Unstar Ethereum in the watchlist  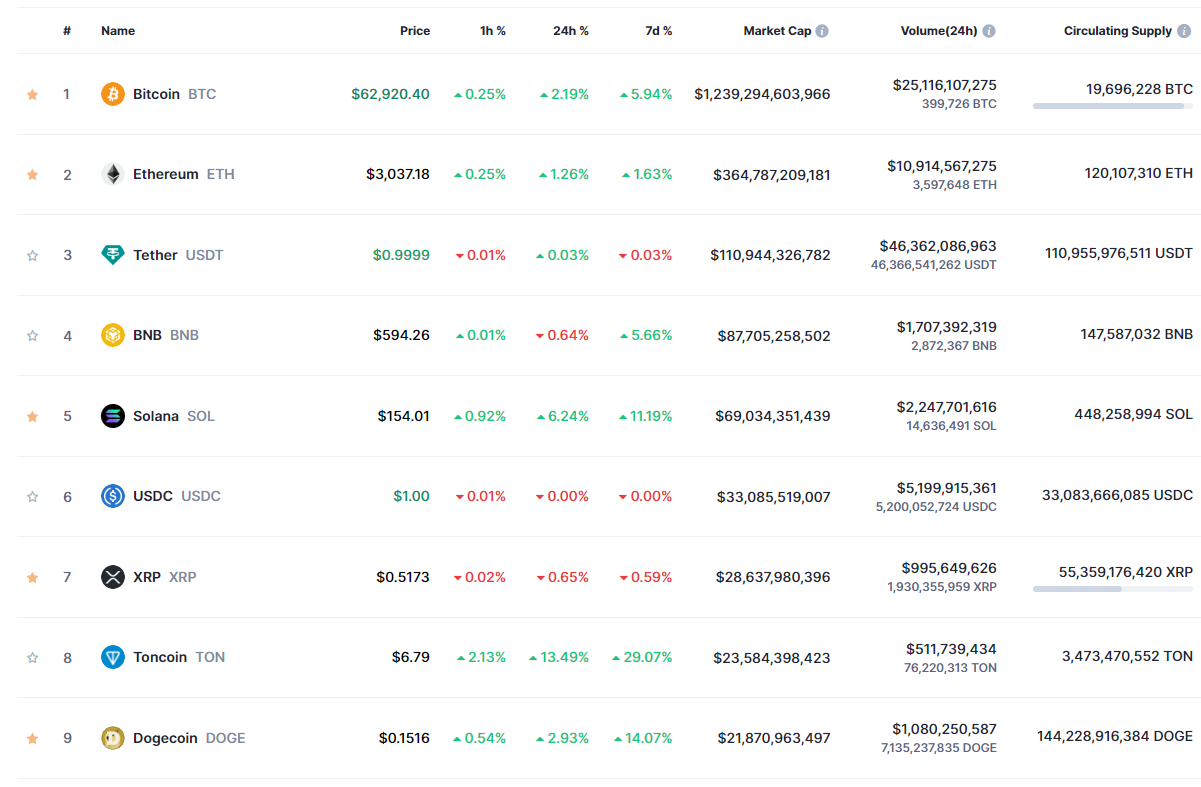click(x=32, y=174)
